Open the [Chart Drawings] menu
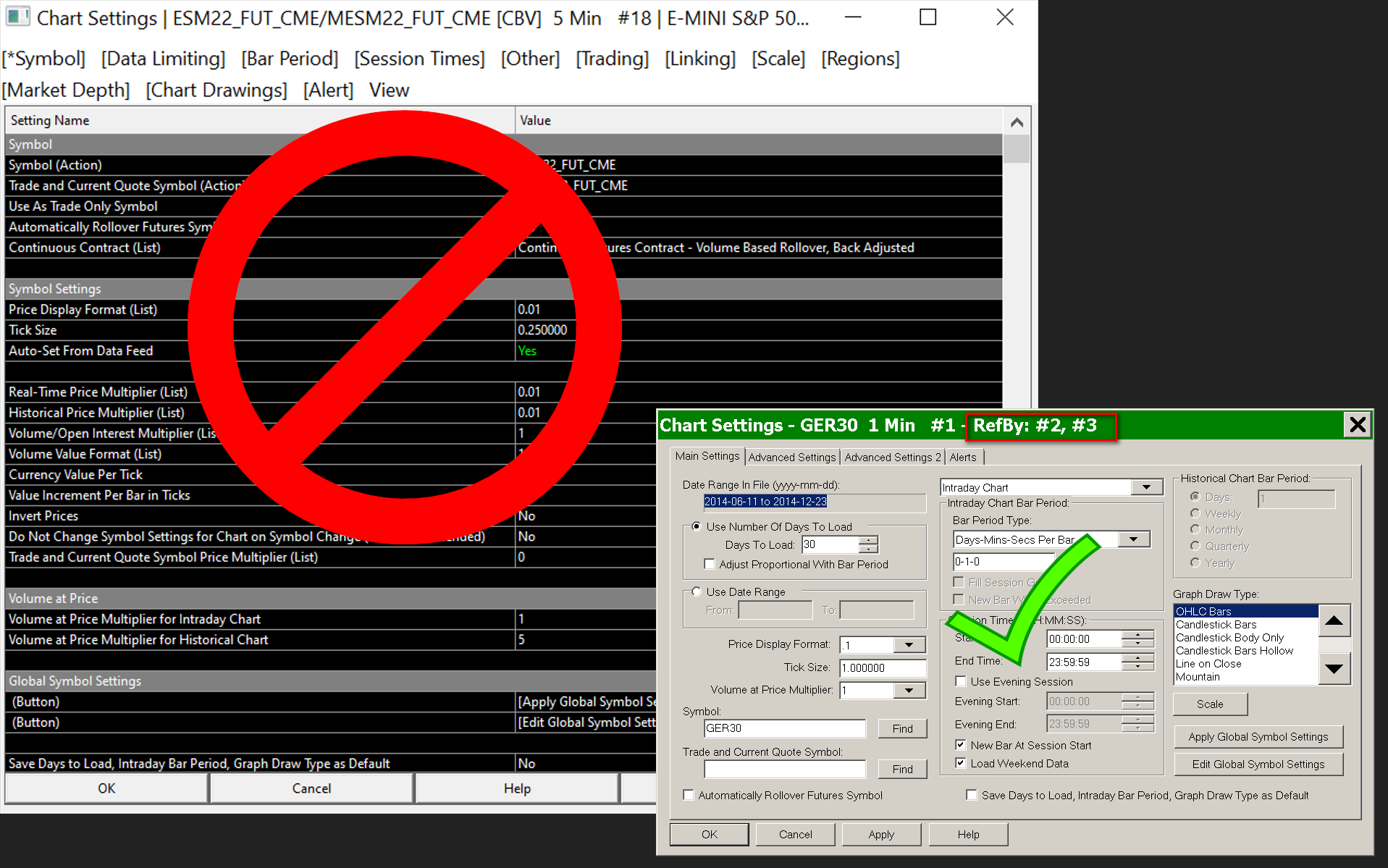Screen dimensions: 1388x868 (216, 90)
